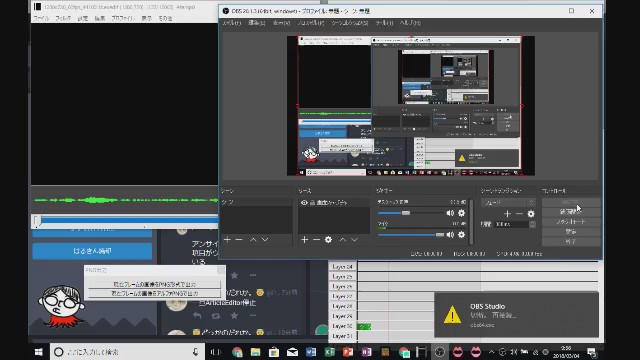Open Task View from the taskbar

(x=216, y=352)
